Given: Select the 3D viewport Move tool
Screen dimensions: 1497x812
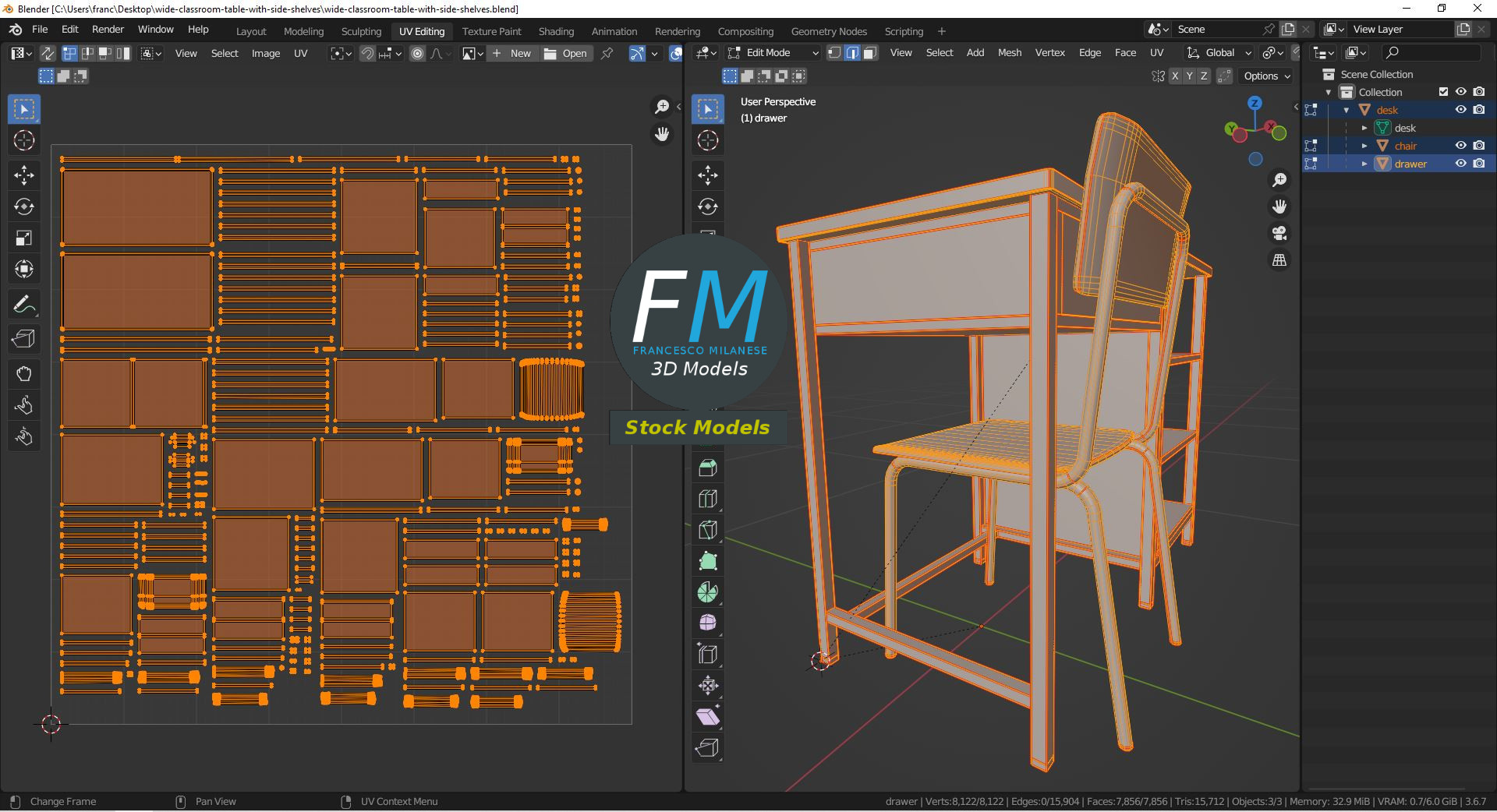Looking at the screenshot, I should pyautogui.click(x=708, y=175).
